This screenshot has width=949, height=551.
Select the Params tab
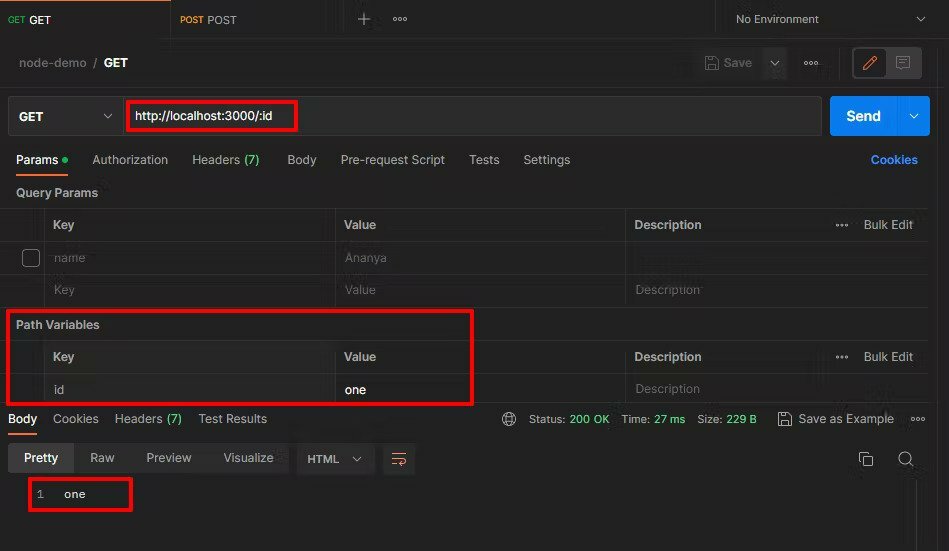[41, 160]
